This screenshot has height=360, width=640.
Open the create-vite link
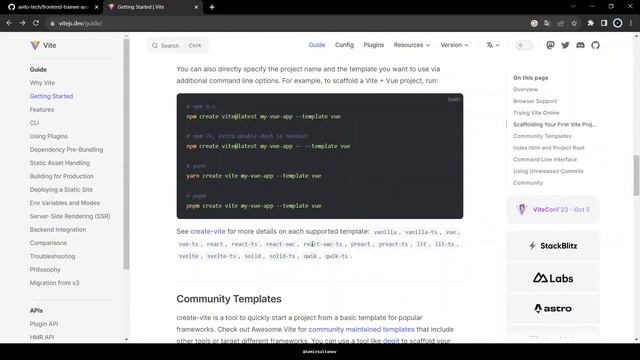click(x=208, y=231)
